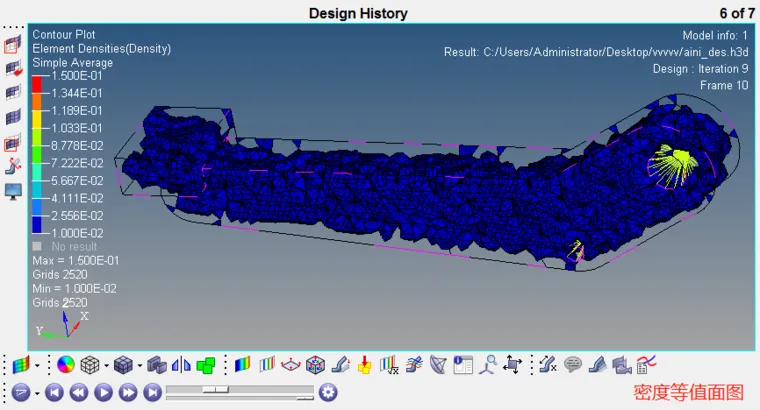
Task: Click the '7.222E-02' legend value
Action: click(x=77, y=163)
